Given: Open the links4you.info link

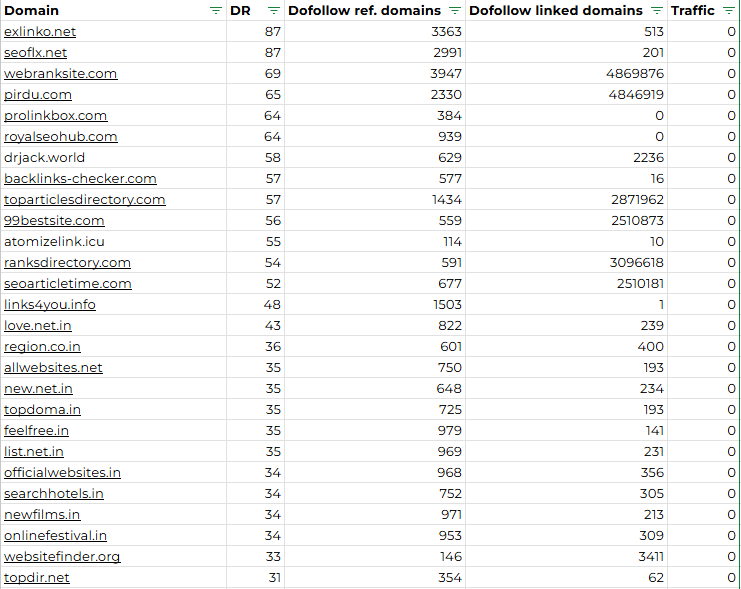Looking at the screenshot, I should pyautogui.click(x=50, y=304).
